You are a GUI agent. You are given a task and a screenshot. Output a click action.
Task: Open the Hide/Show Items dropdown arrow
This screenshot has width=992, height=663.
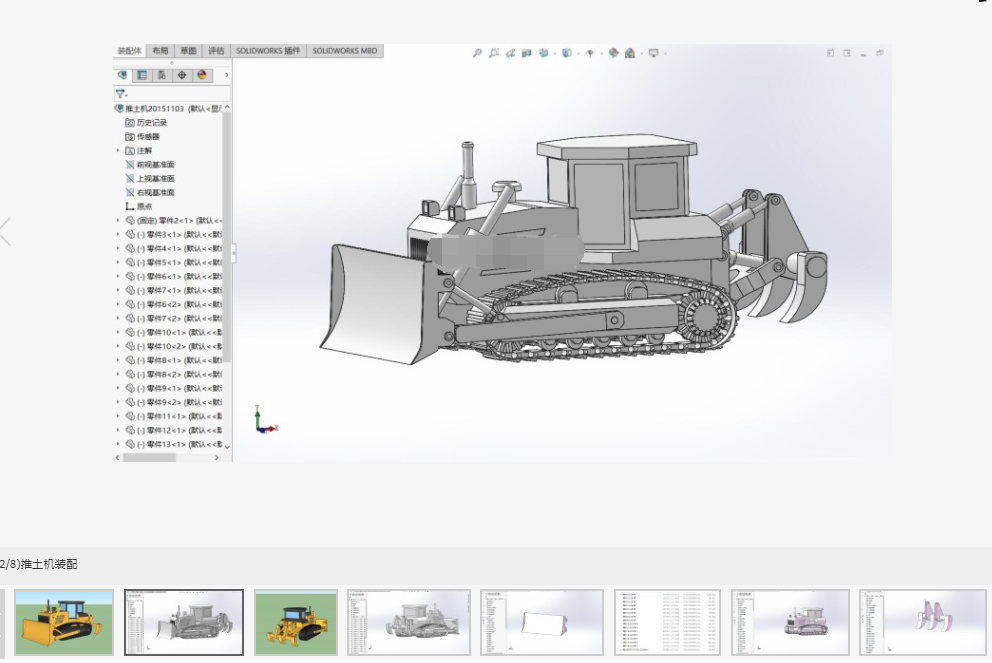click(601, 54)
